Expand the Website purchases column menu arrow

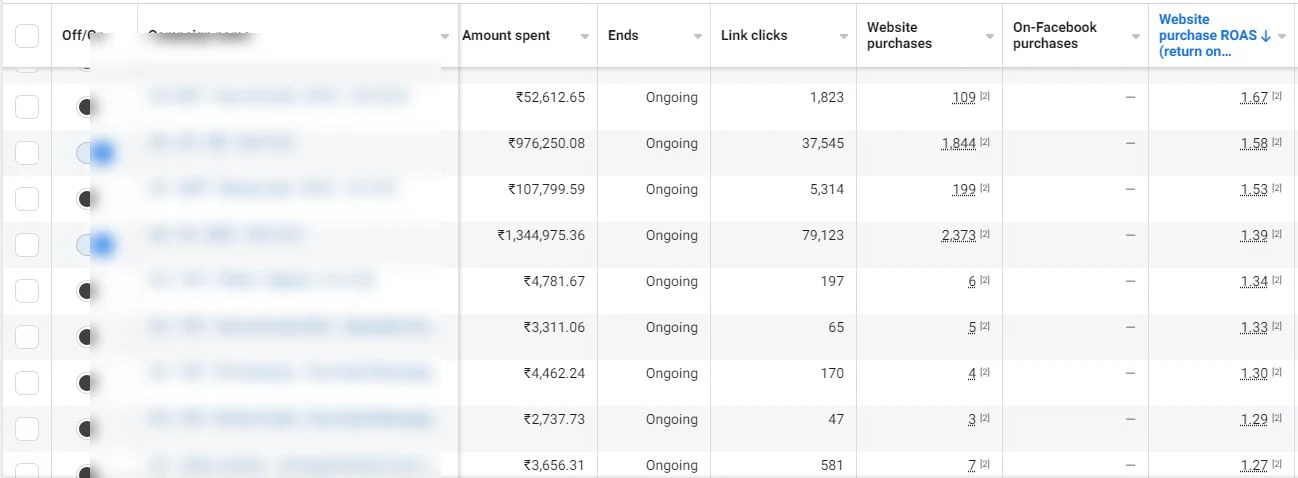tap(990, 36)
